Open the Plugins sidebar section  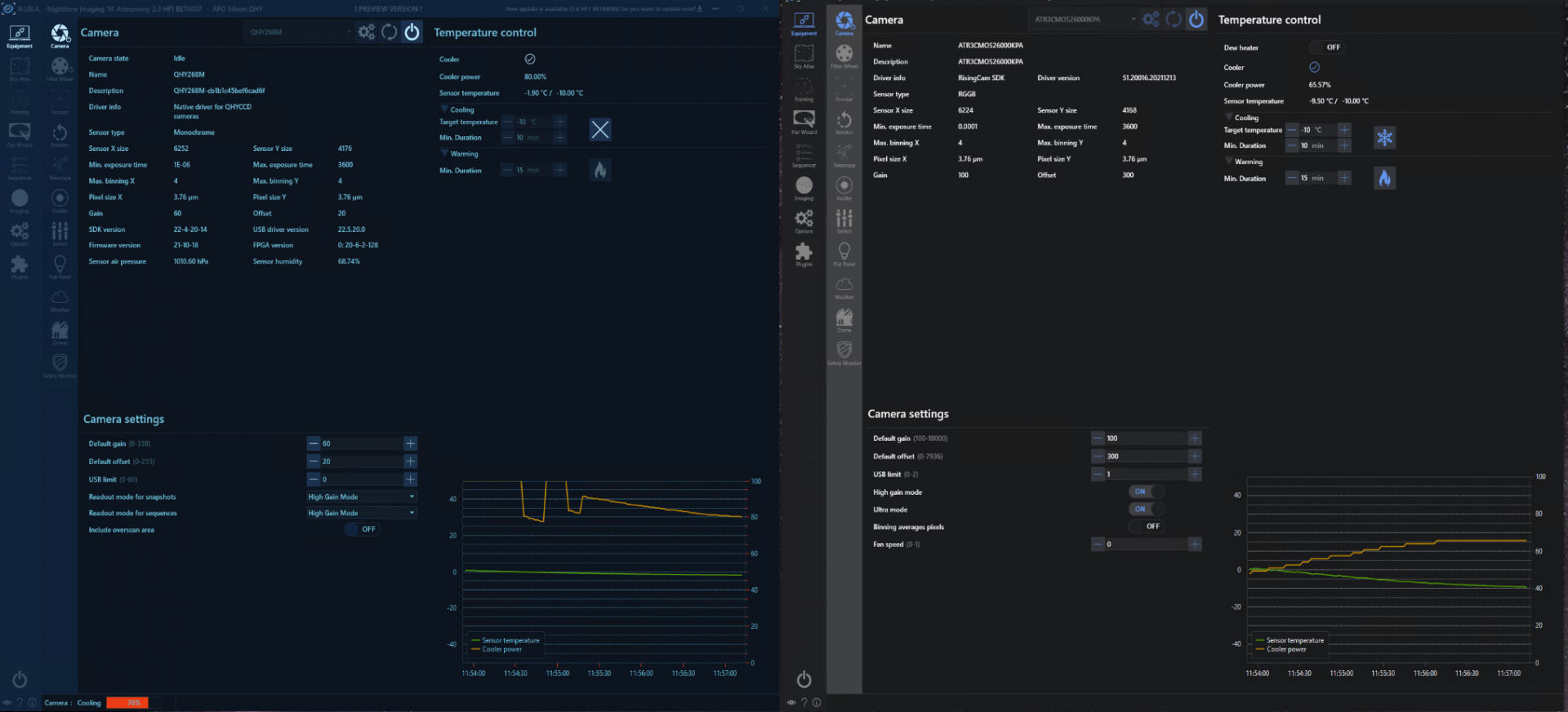[x=804, y=254]
